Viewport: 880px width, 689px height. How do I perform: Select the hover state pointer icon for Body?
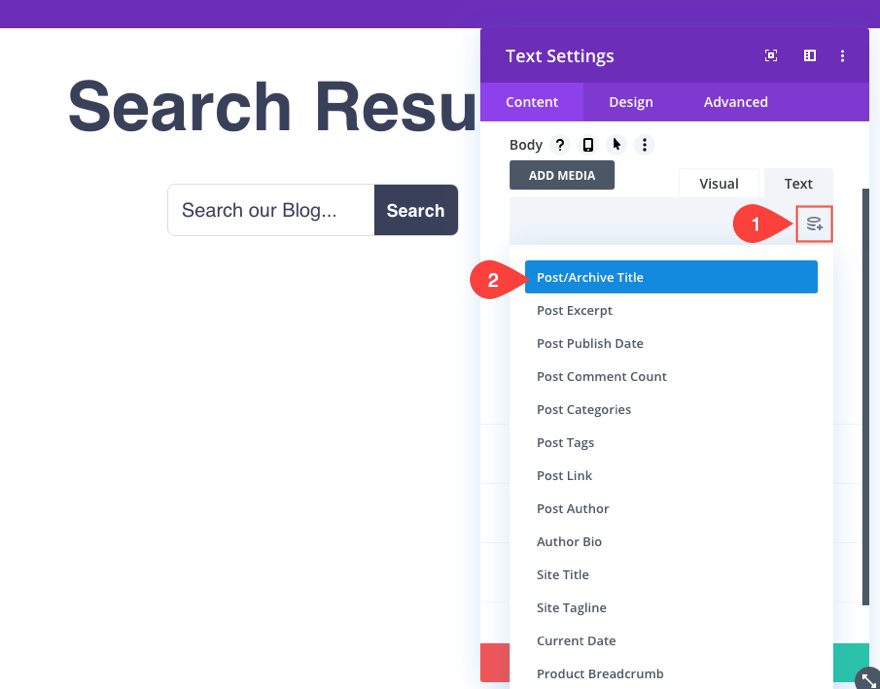pos(616,144)
